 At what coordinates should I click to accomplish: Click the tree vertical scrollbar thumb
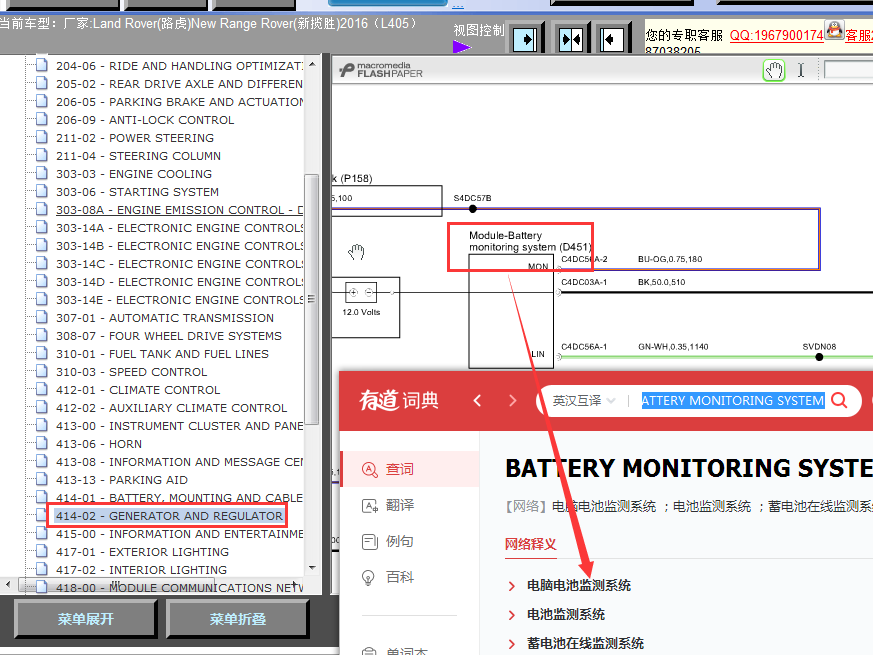tap(312, 299)
